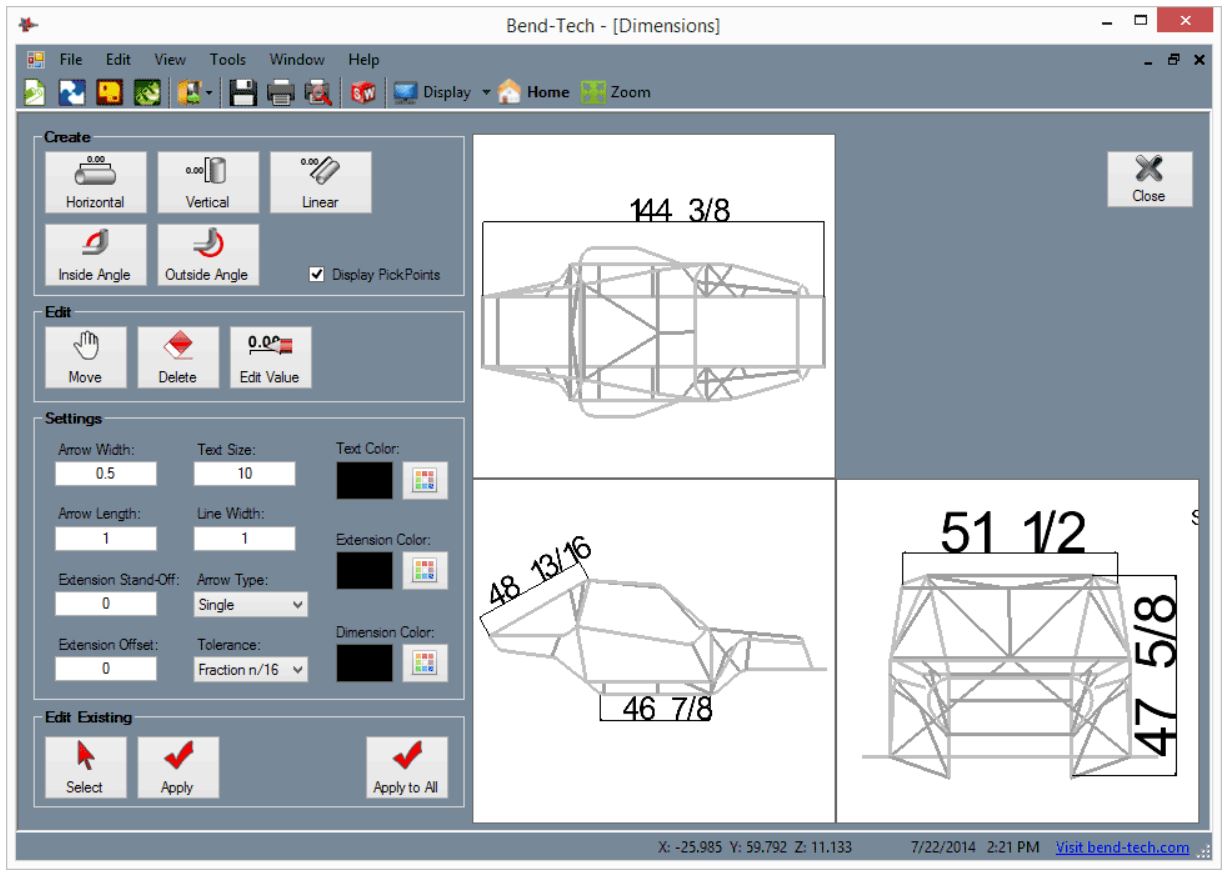The width and height of the screenshot is (1230, 876).
Task: Open the Tools menu
Action: [227, 59]
